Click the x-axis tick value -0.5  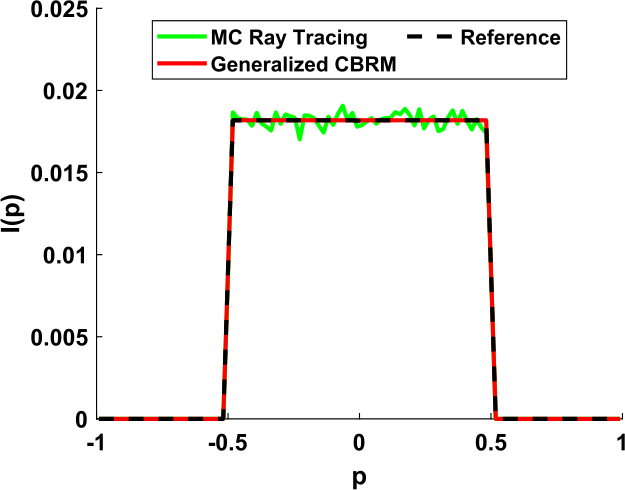(226, 443)
